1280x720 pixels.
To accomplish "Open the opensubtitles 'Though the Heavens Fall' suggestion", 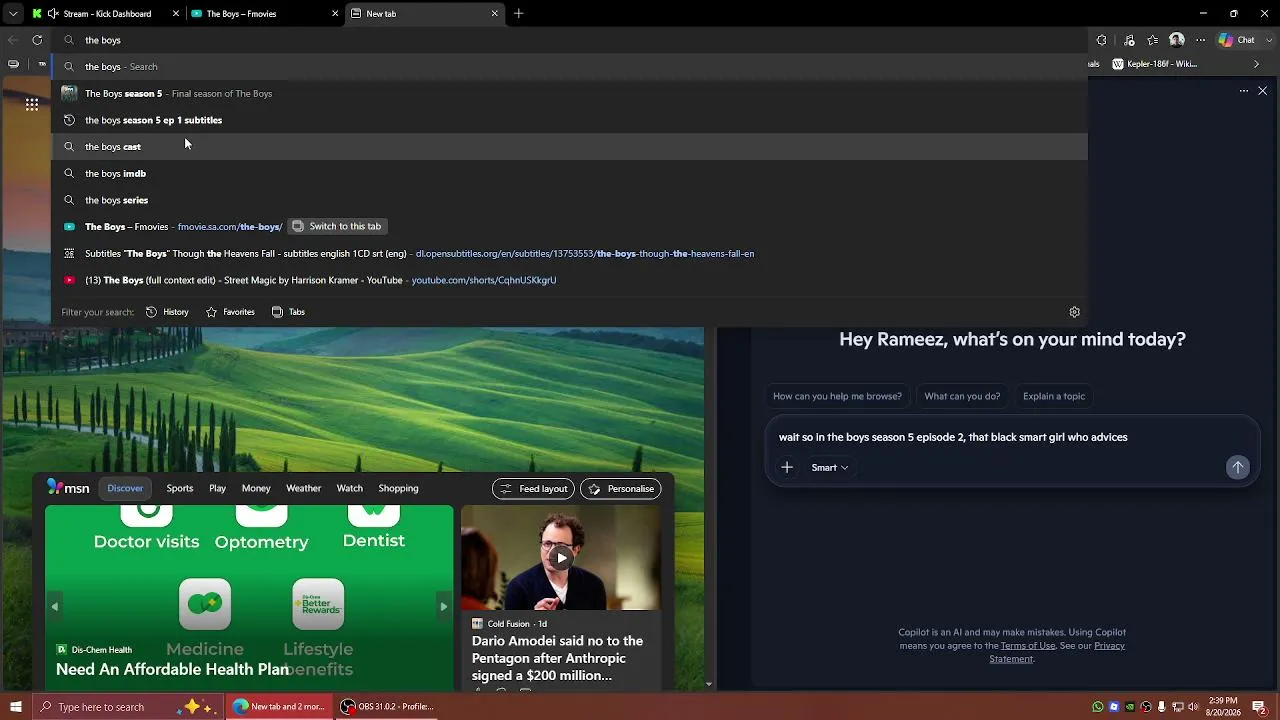I will [569, 253].
